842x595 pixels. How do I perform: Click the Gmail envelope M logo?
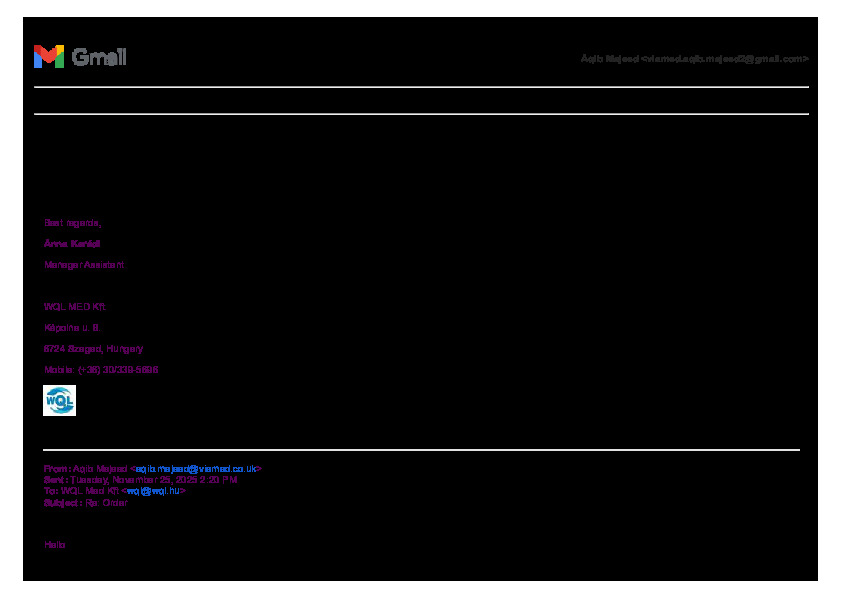click(x=48, y=57)
